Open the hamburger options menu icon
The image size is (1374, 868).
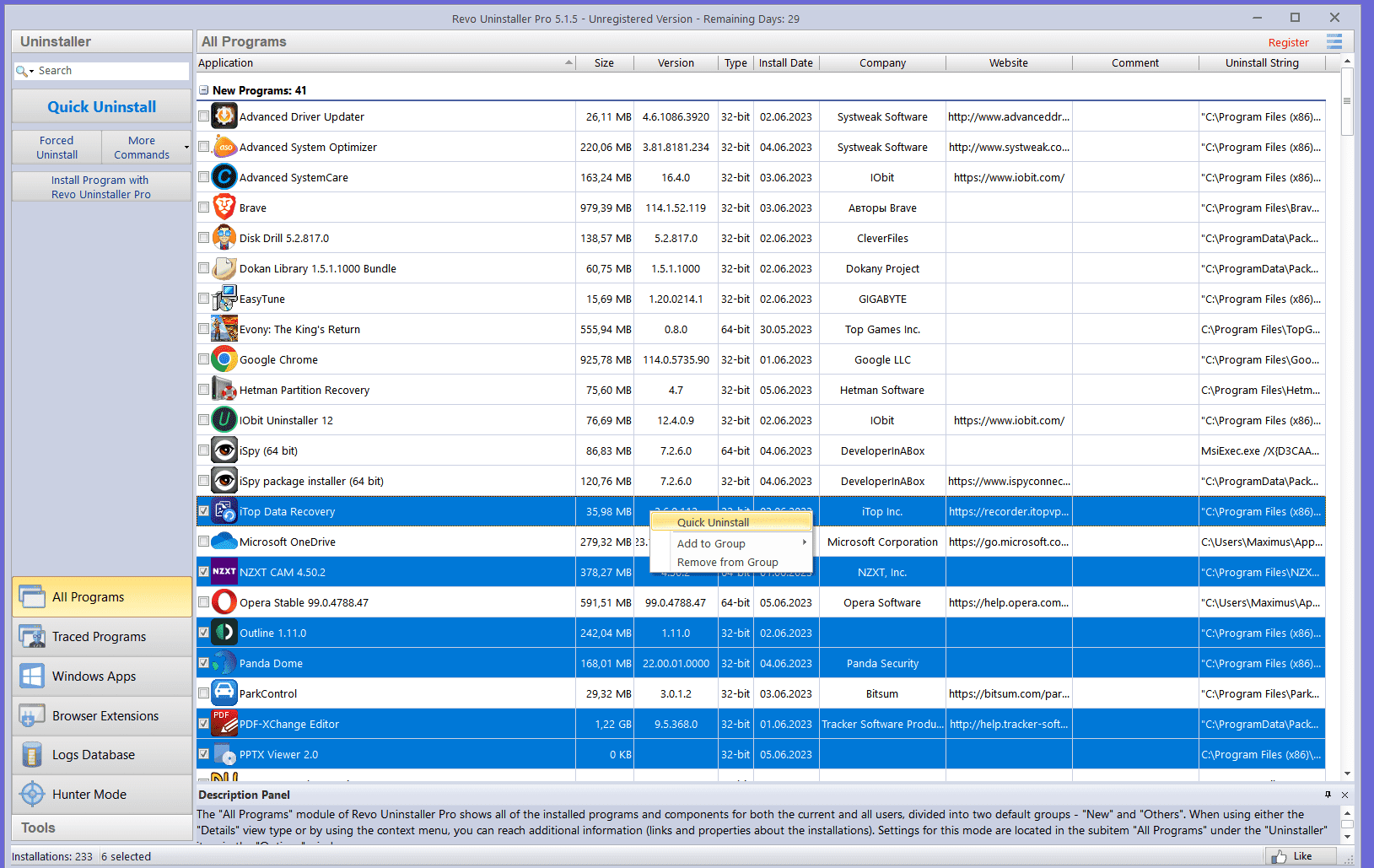pyautogui.click(x=1334, y=41)
